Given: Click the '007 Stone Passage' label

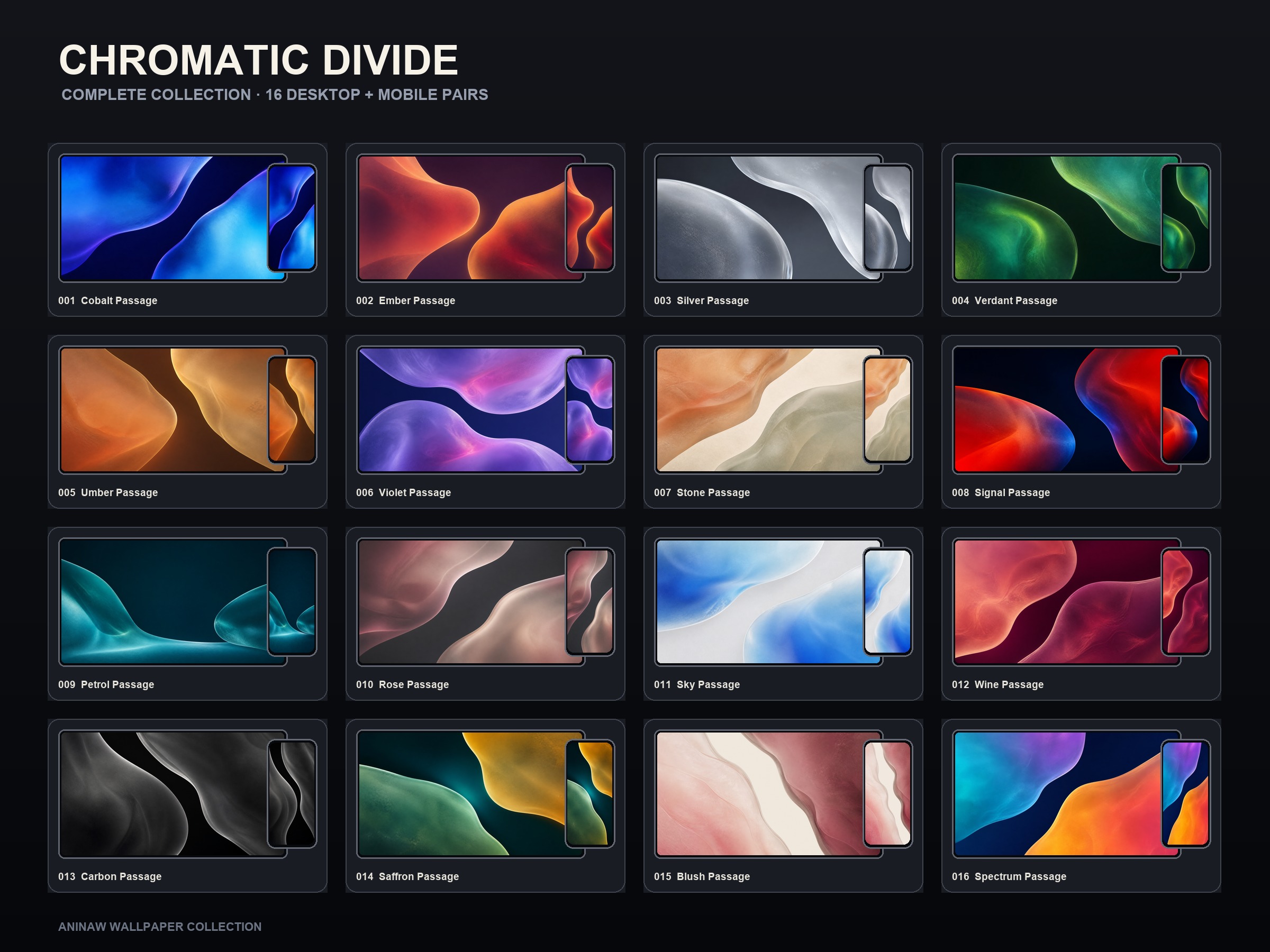Looking at the screenshot, I should pyautogui.click(x=702, y=492).
